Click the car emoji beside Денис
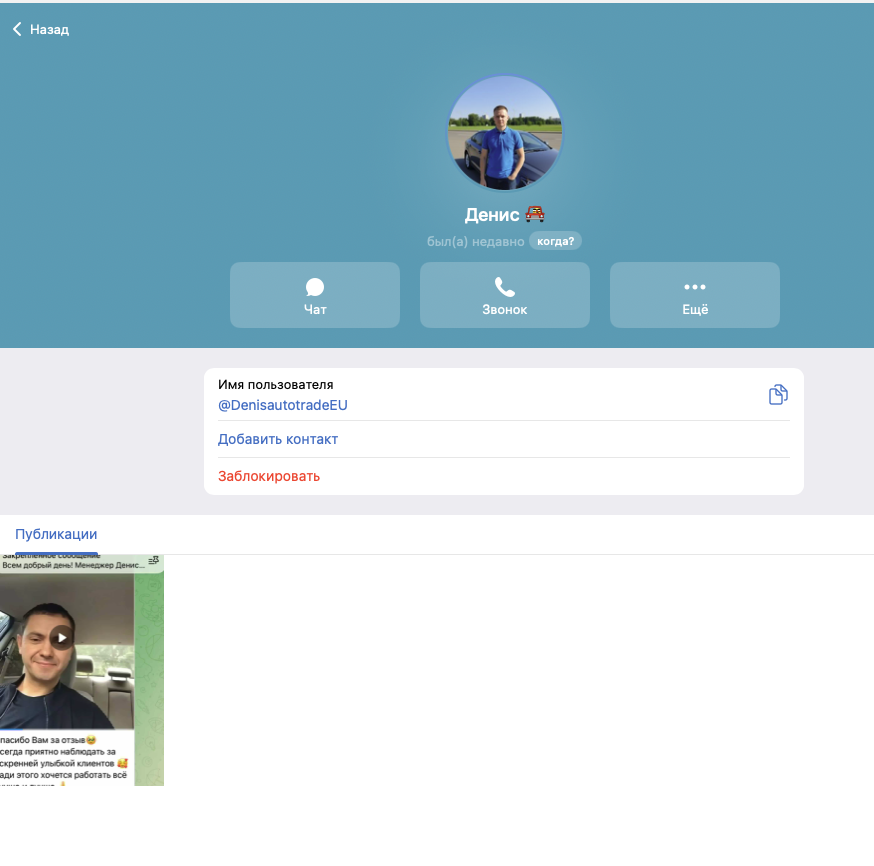The height and width of the screenshot is (866, 874). click(x=535, y=214)
